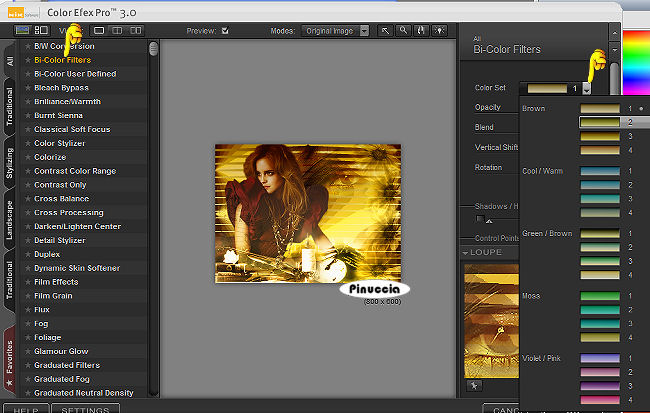
Task: Switch to single image preview layout icon
Action: tap(22, 30)
